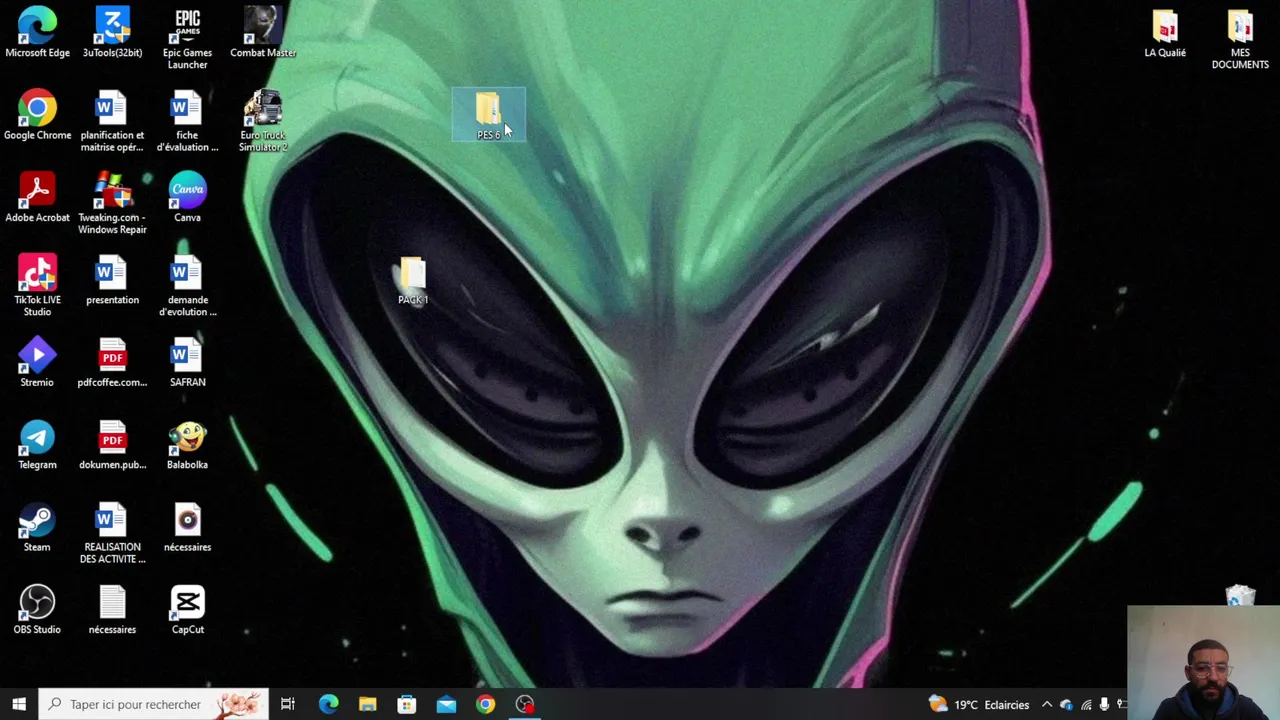Select the demande d'evolution Word document
This screenshot has width=1280, height=720.
pos(187,285)
